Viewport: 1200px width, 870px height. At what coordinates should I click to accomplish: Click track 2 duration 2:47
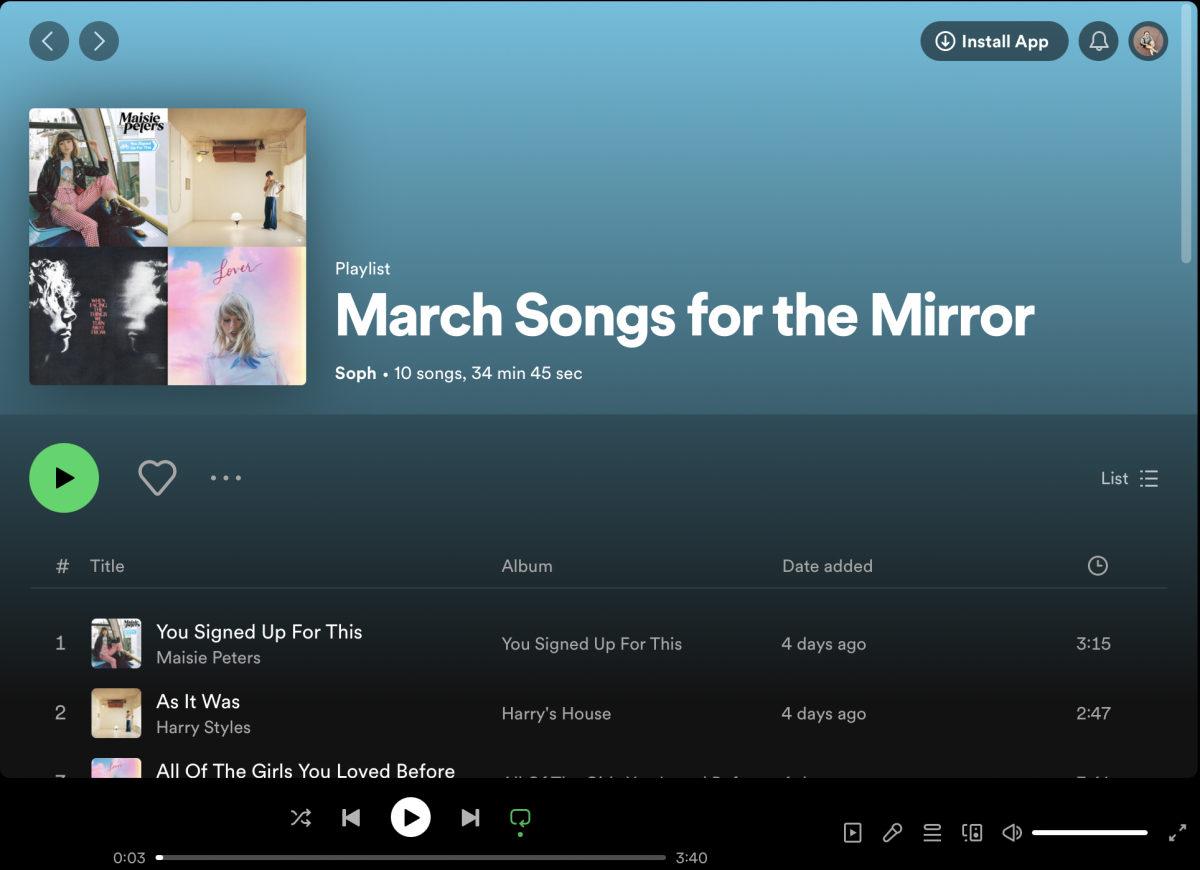coord(1093,714)
